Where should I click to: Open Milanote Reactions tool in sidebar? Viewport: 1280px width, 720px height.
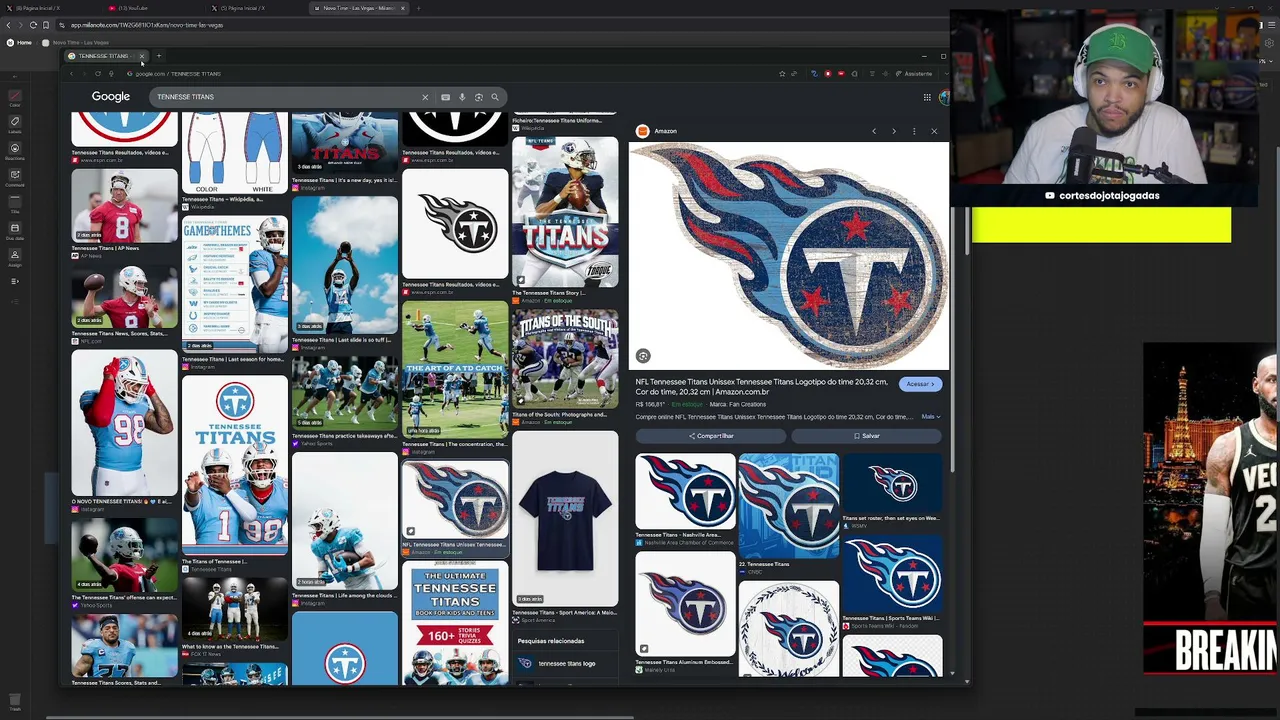pos(15,150)
